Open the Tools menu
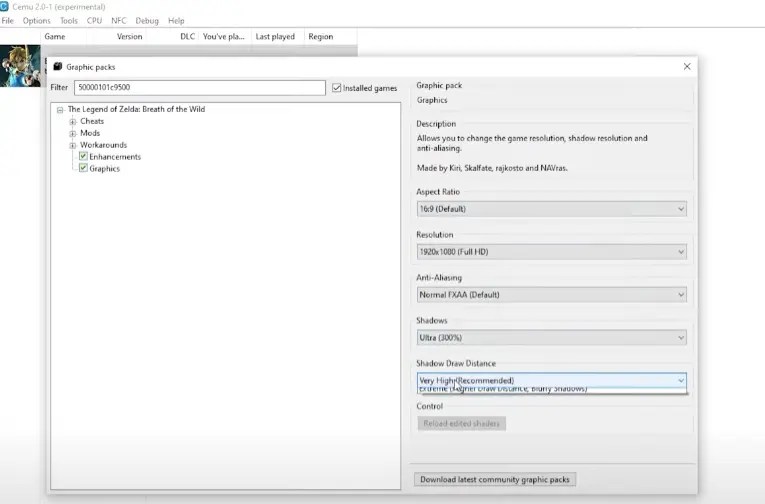This screenshot has height=504, width=765. (69, 20)
